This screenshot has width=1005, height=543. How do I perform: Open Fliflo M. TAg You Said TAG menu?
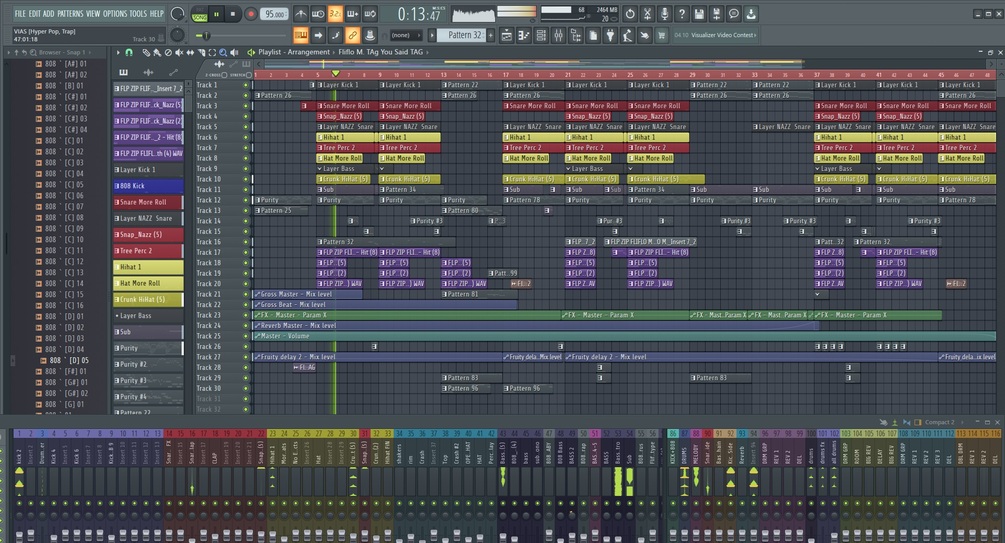381,52
